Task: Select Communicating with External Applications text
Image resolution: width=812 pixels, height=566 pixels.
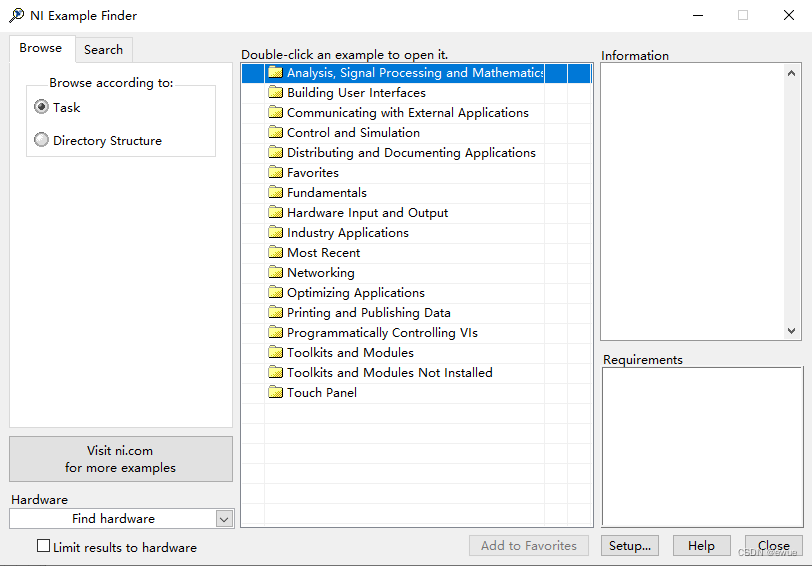Action: (x=408, y=113)
